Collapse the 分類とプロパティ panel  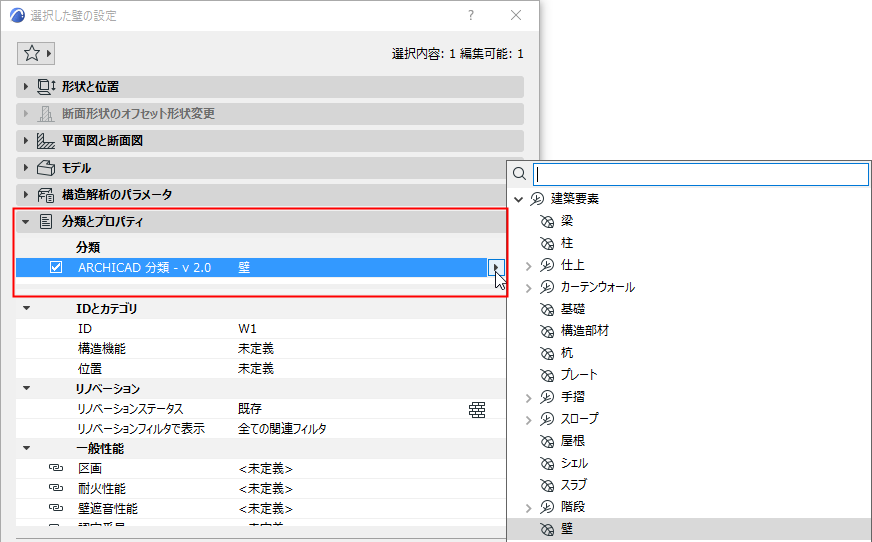click(x=26, y=222)
